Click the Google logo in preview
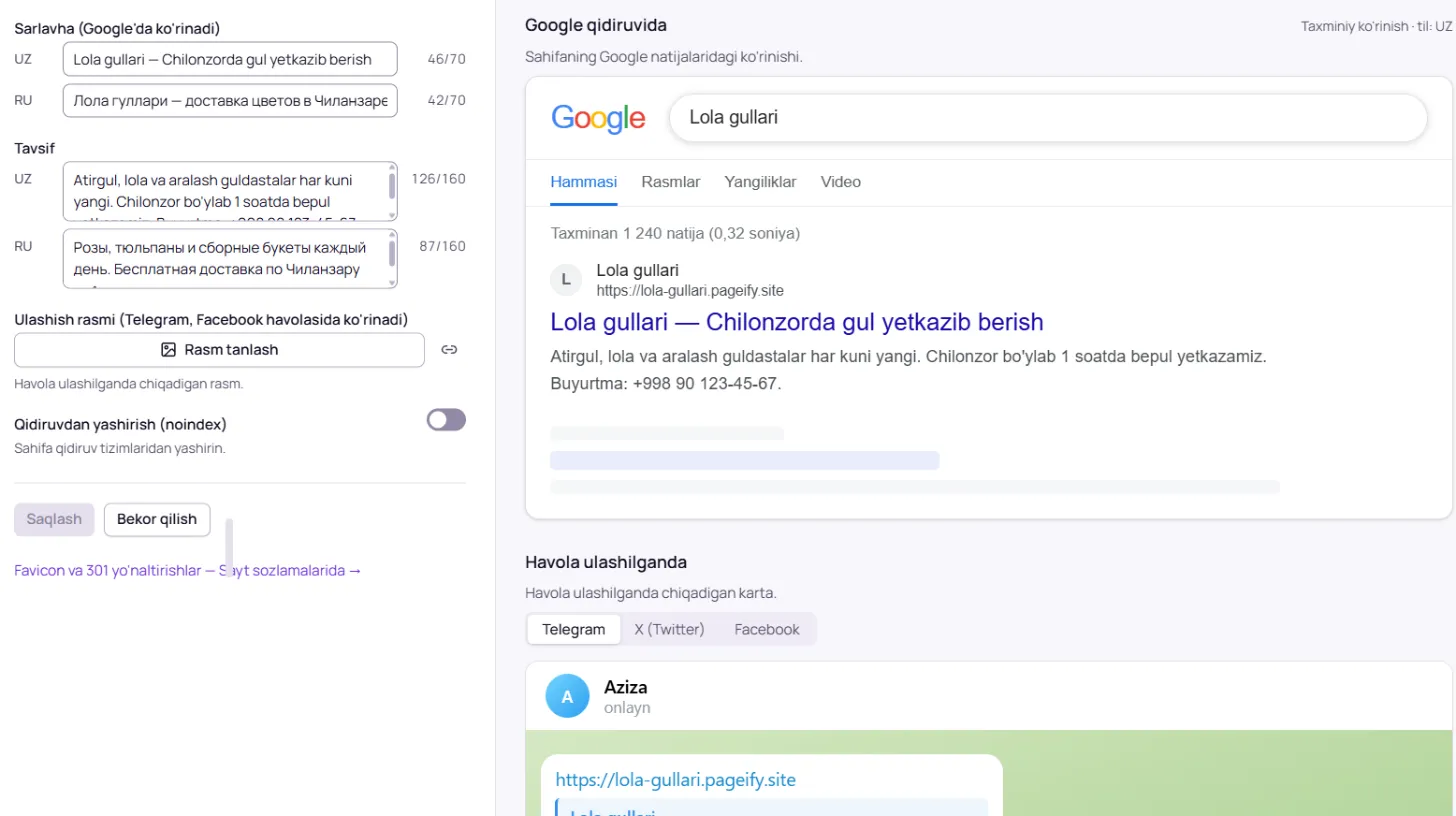Image resolution: width=1456 pixels, height=816 pixels. point(598,118)
